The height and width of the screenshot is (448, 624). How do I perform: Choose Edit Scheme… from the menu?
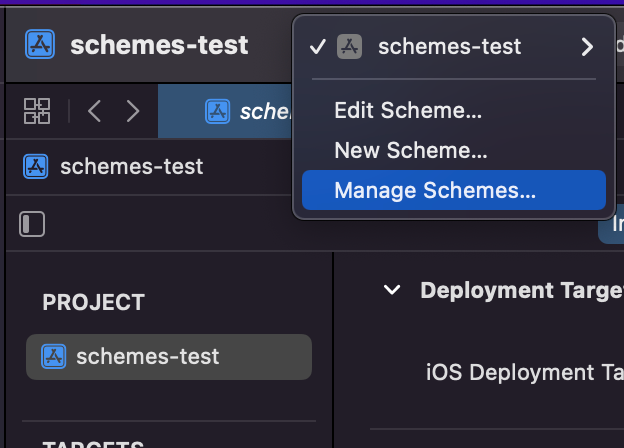[x=408, y=110]
